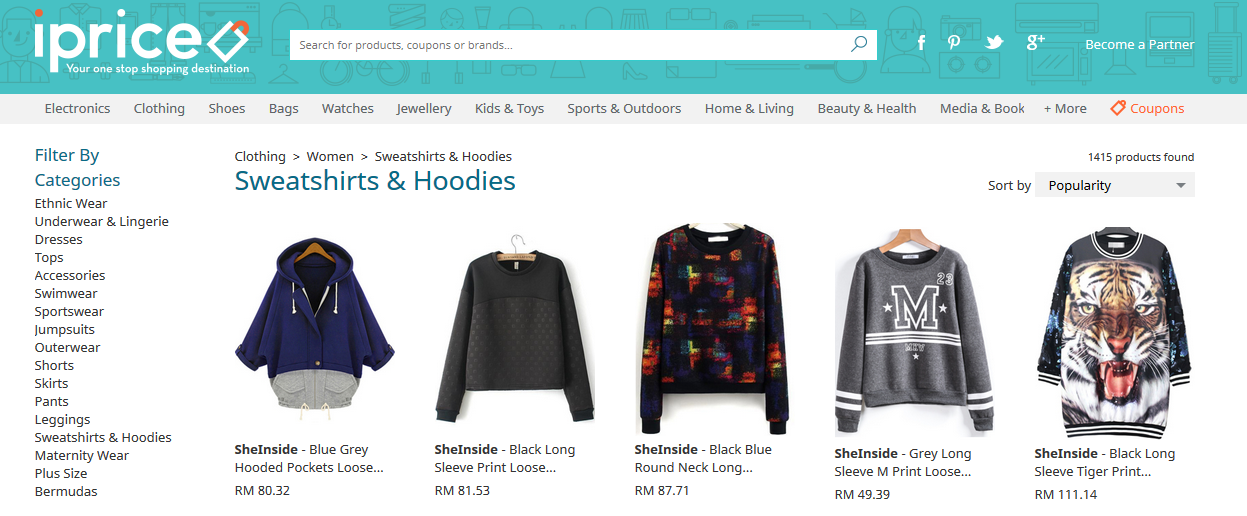View the blue grey hooded jacket image

(x=315, y=325)
